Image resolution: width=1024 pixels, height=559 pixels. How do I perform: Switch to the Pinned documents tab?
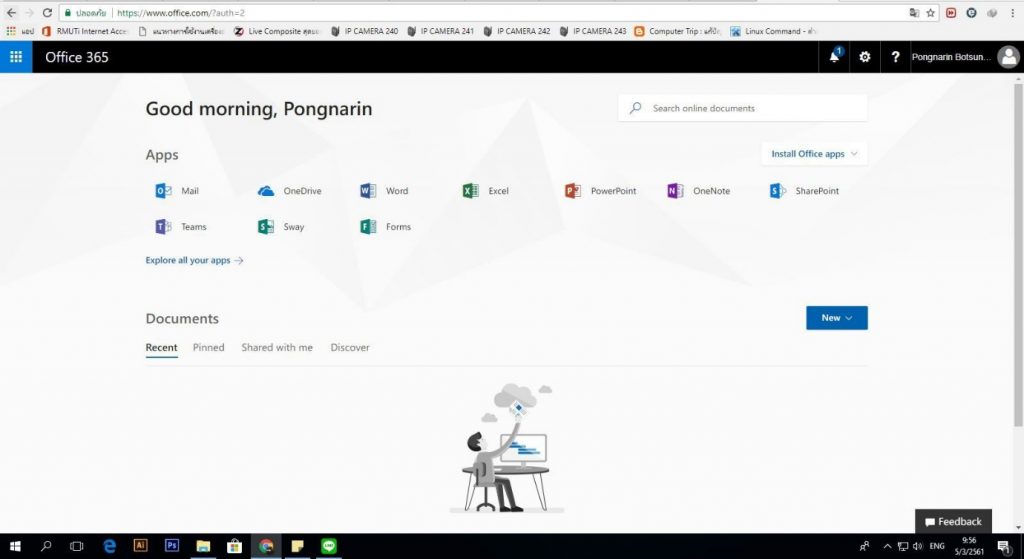coord(208,348)
